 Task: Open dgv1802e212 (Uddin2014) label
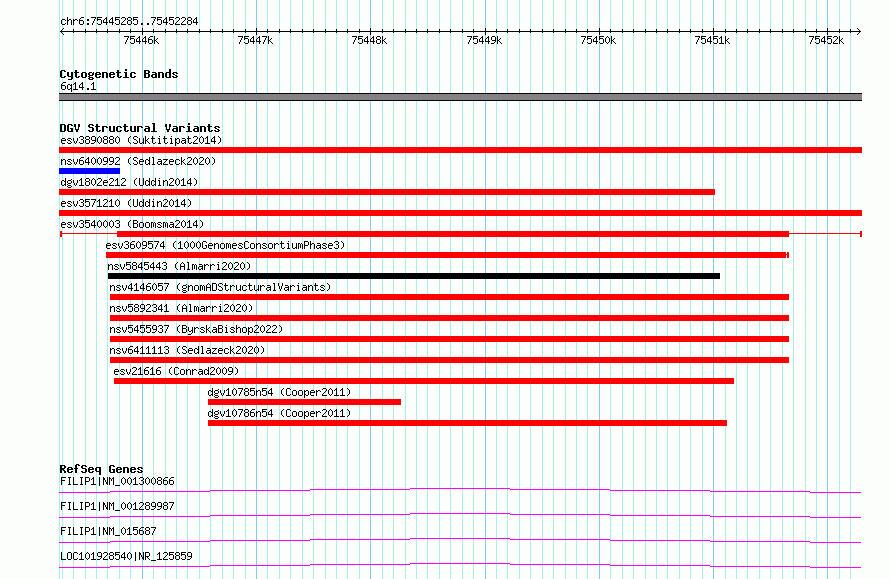pyautogui.click(x=129, y=182)
